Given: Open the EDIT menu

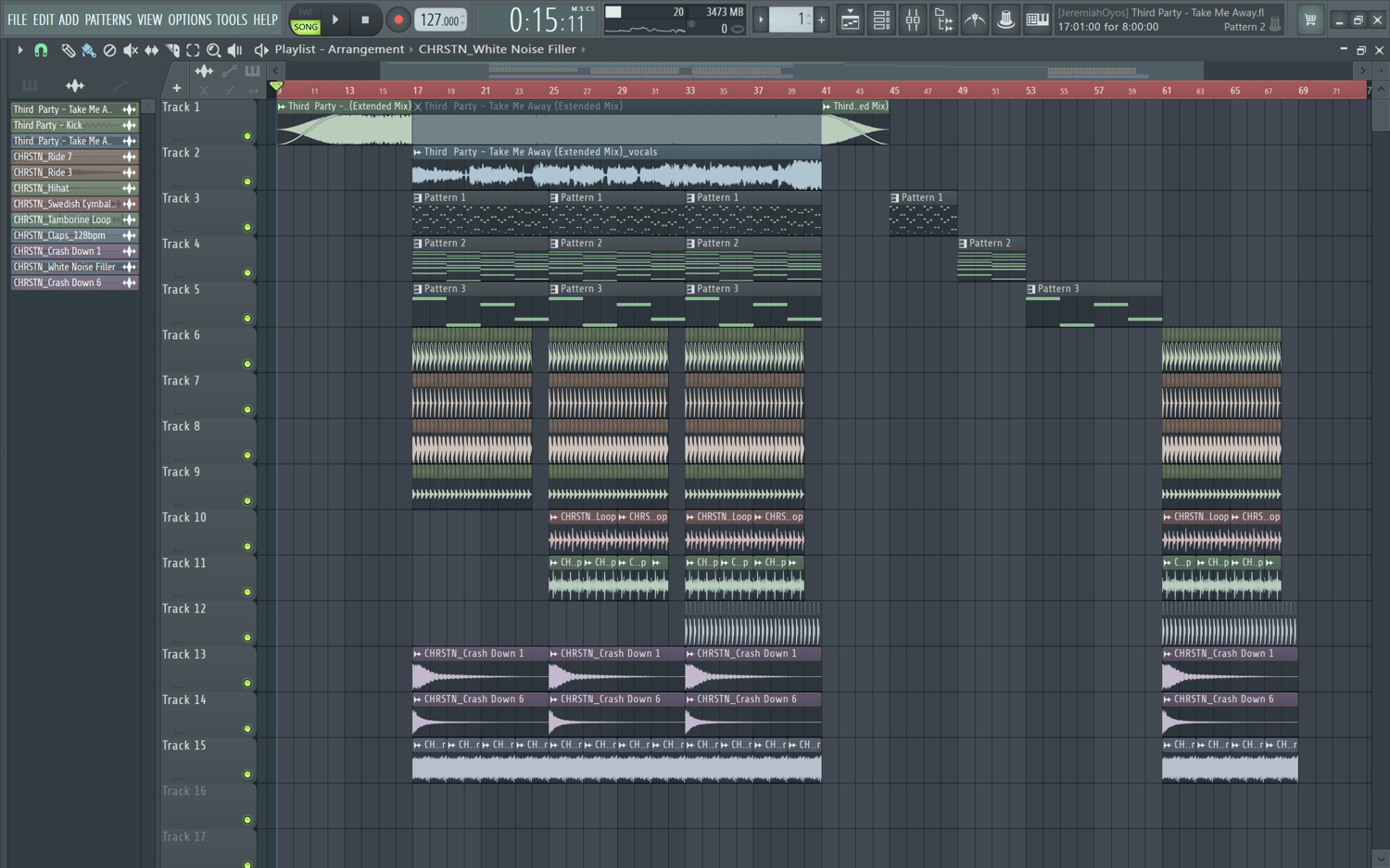Looking at the screenshot, I should 44,19.
